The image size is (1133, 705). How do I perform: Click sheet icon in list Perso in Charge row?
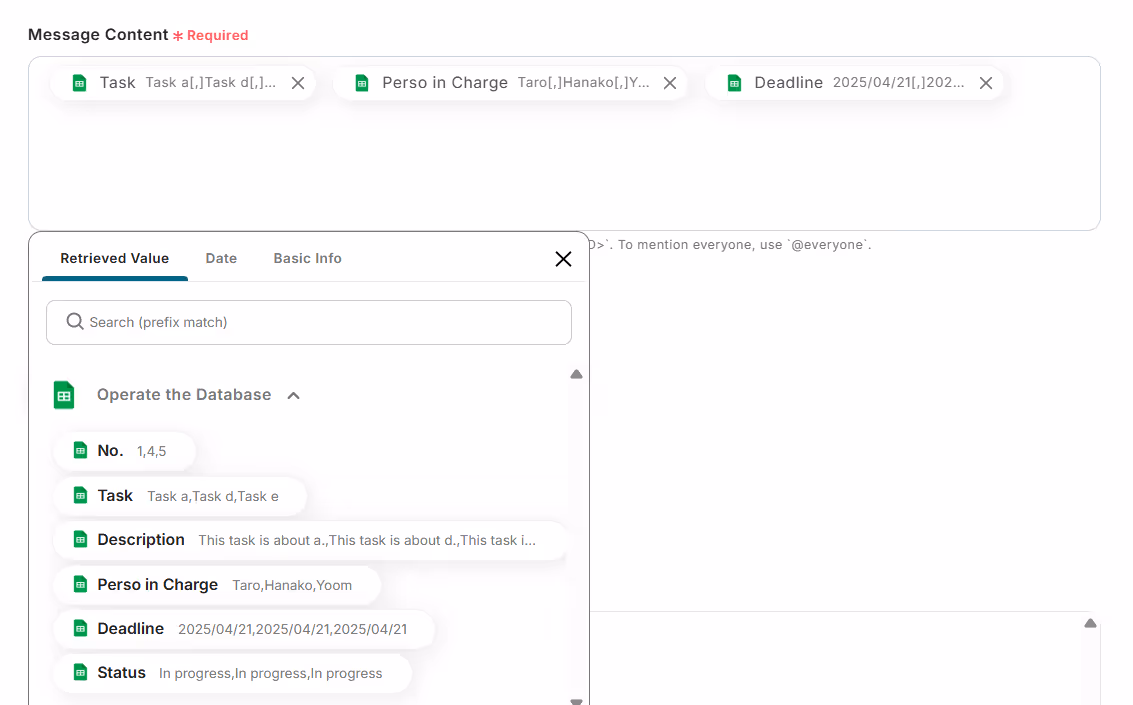pos(80,584)
